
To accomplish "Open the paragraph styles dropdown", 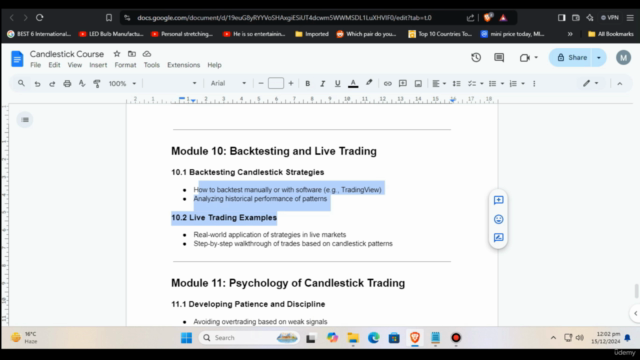I will coord(172,84).
